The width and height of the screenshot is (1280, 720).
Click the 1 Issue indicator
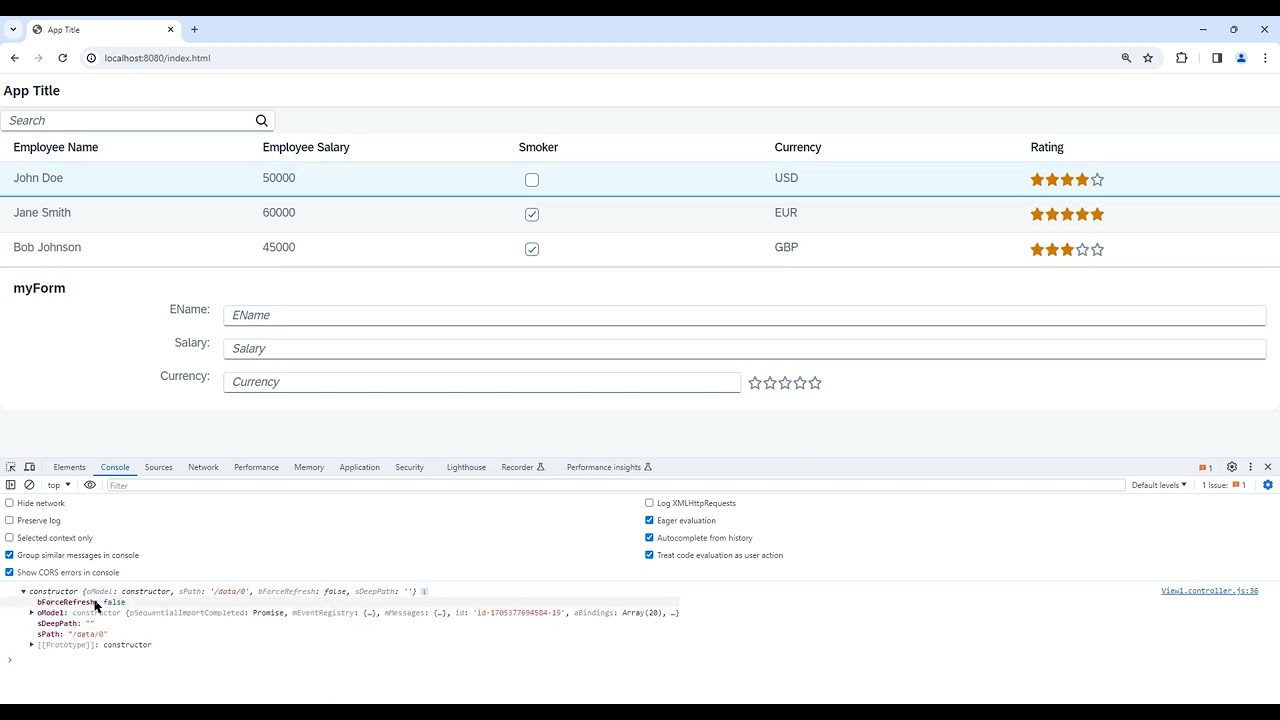[1224, 485]
